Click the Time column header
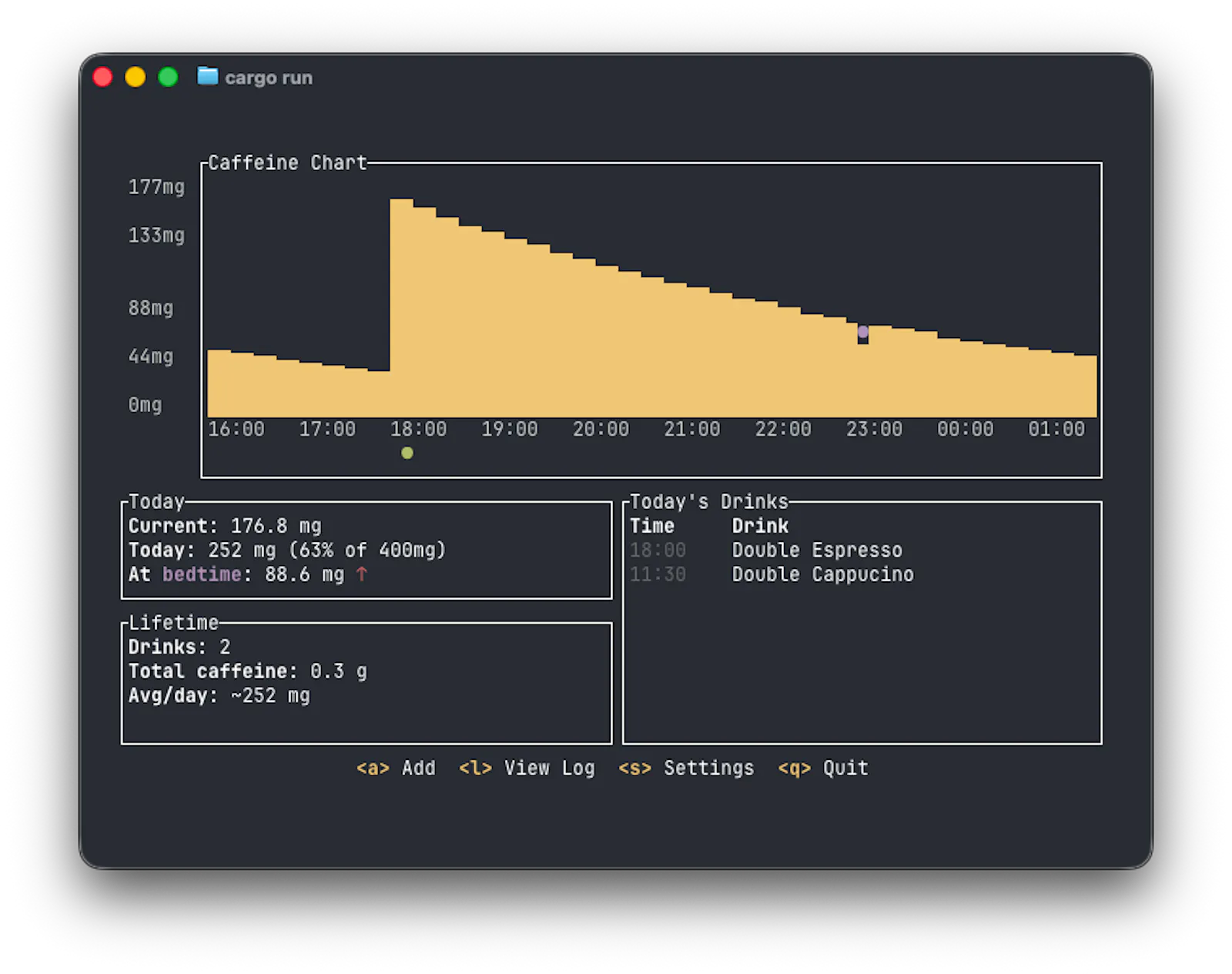The image size is (1232, 974). (652, 526)
